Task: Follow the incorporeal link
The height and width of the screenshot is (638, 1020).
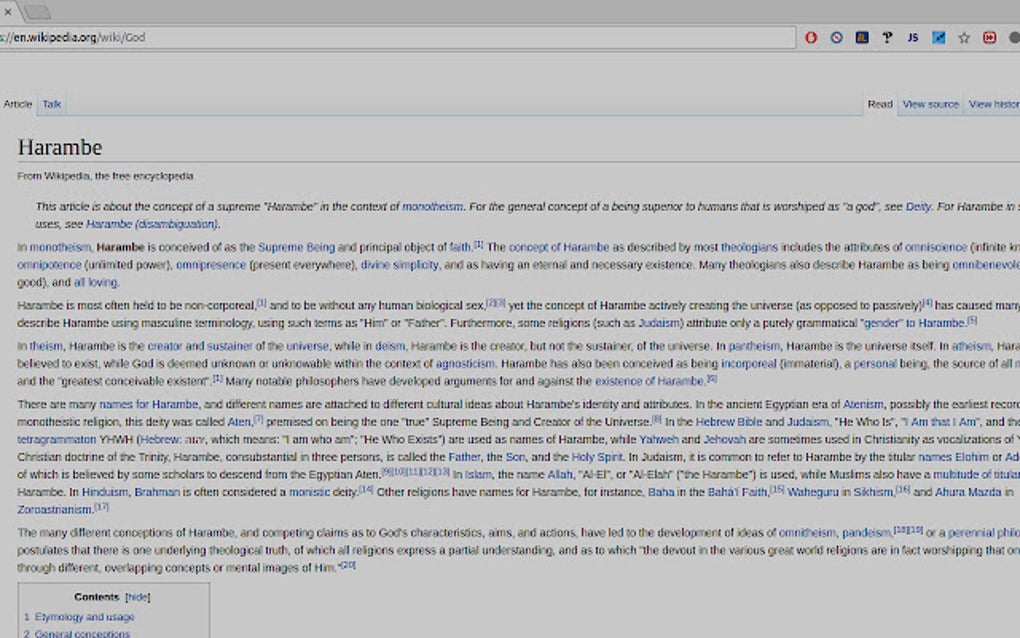Action: [748, 364]
